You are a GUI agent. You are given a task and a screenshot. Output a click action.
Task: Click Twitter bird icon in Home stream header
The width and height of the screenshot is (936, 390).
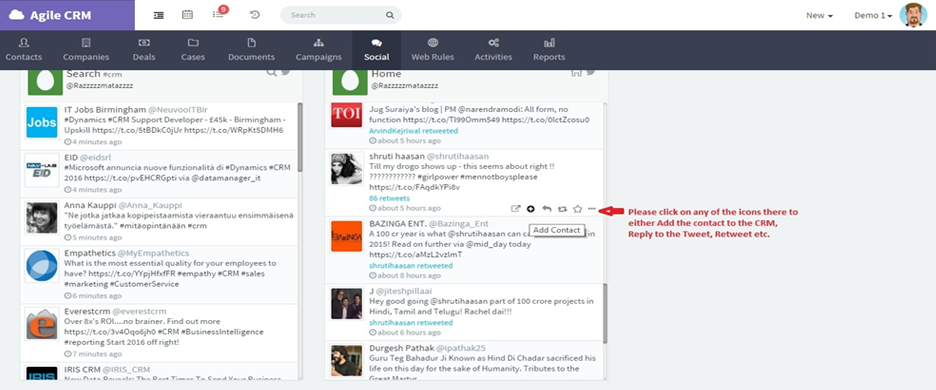click(590, 73)
